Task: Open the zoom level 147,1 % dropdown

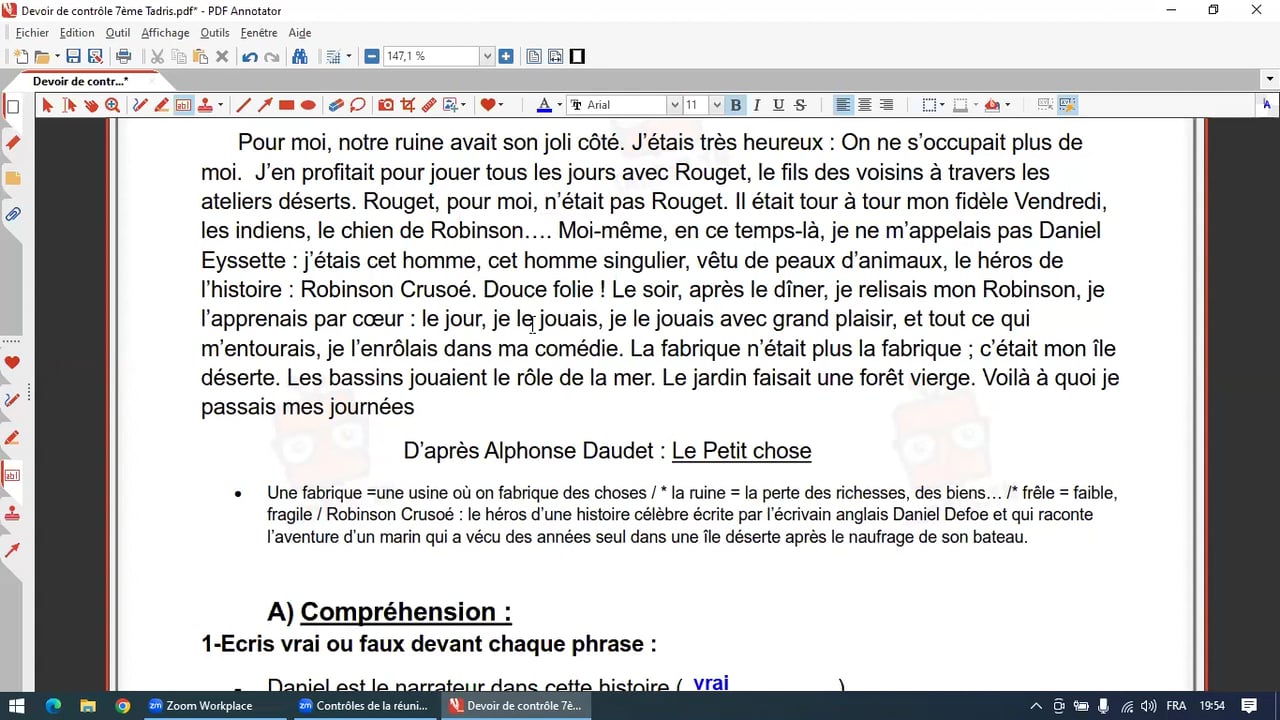Action: pos(488,57)
